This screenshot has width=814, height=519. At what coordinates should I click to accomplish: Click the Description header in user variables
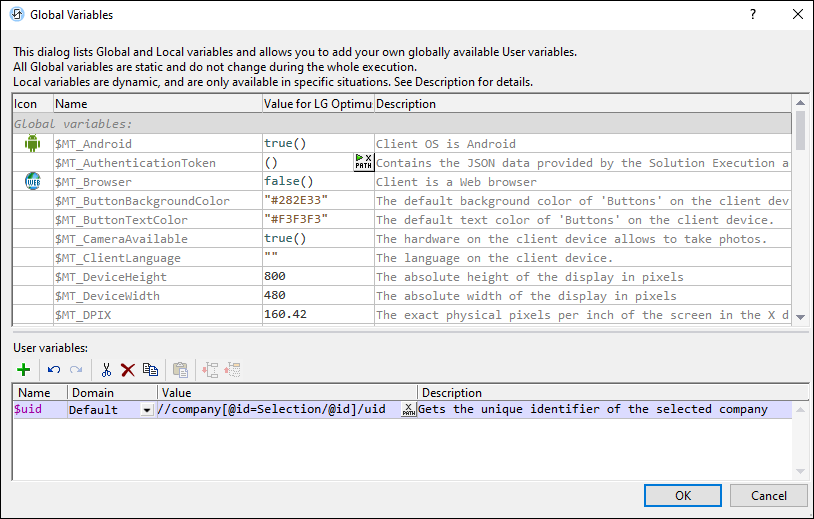pos(450,393)
